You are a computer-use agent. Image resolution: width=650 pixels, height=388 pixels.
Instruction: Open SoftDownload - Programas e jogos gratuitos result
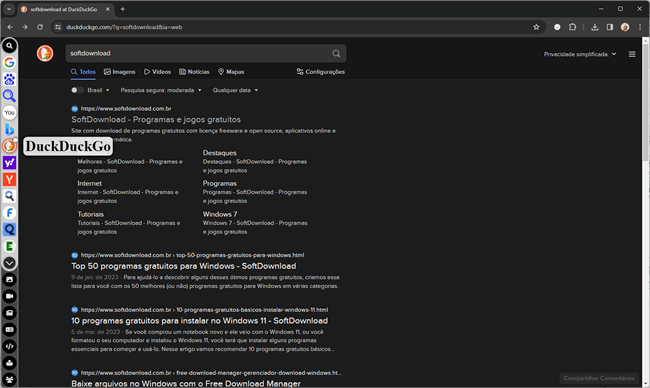click(156, 119)
